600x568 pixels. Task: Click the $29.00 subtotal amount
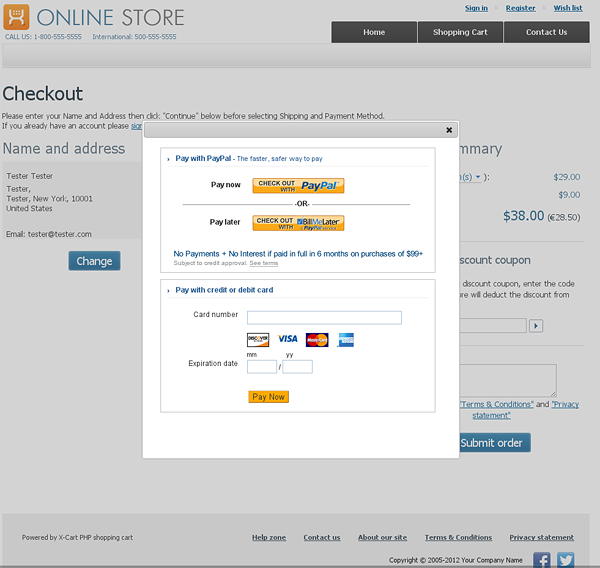[x=566, y=177]
